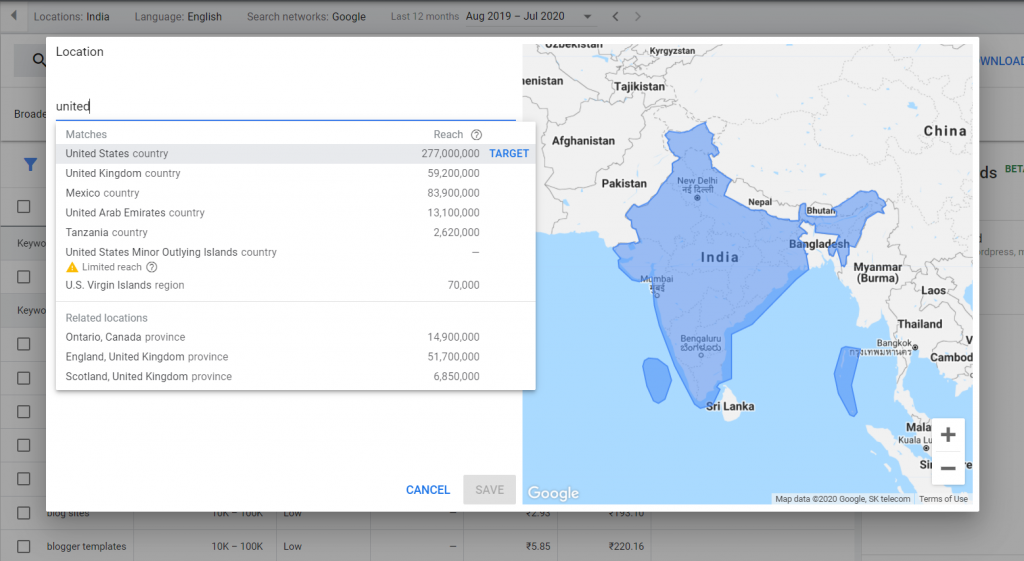
Task: Open the Terms of Use map link
Action: click(x=943, y=499)
